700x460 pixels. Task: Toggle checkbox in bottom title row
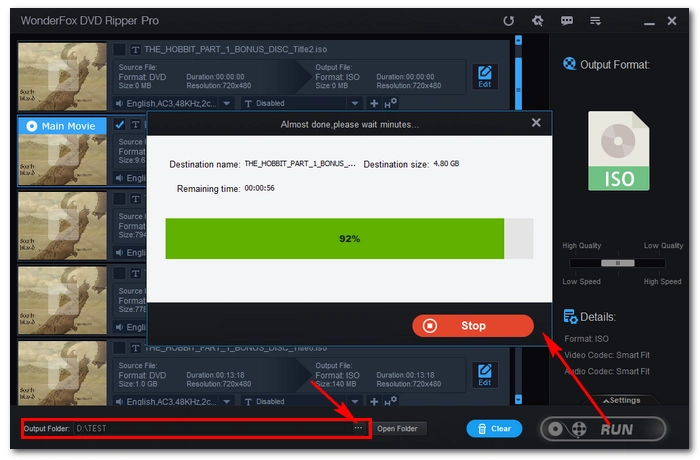click(119, 347)
